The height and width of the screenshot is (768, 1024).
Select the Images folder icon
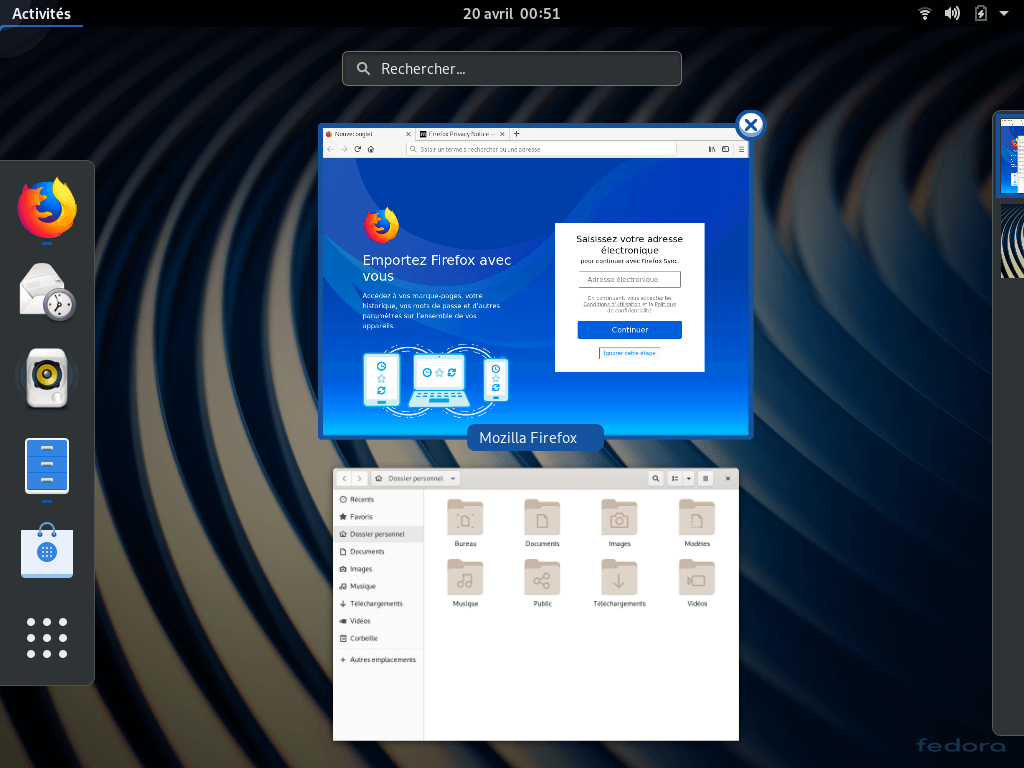619,518
